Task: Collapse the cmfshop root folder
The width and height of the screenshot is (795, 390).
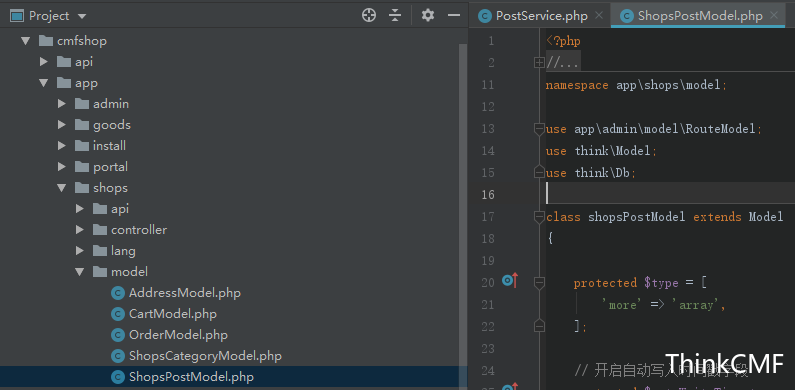Action: 26,41
